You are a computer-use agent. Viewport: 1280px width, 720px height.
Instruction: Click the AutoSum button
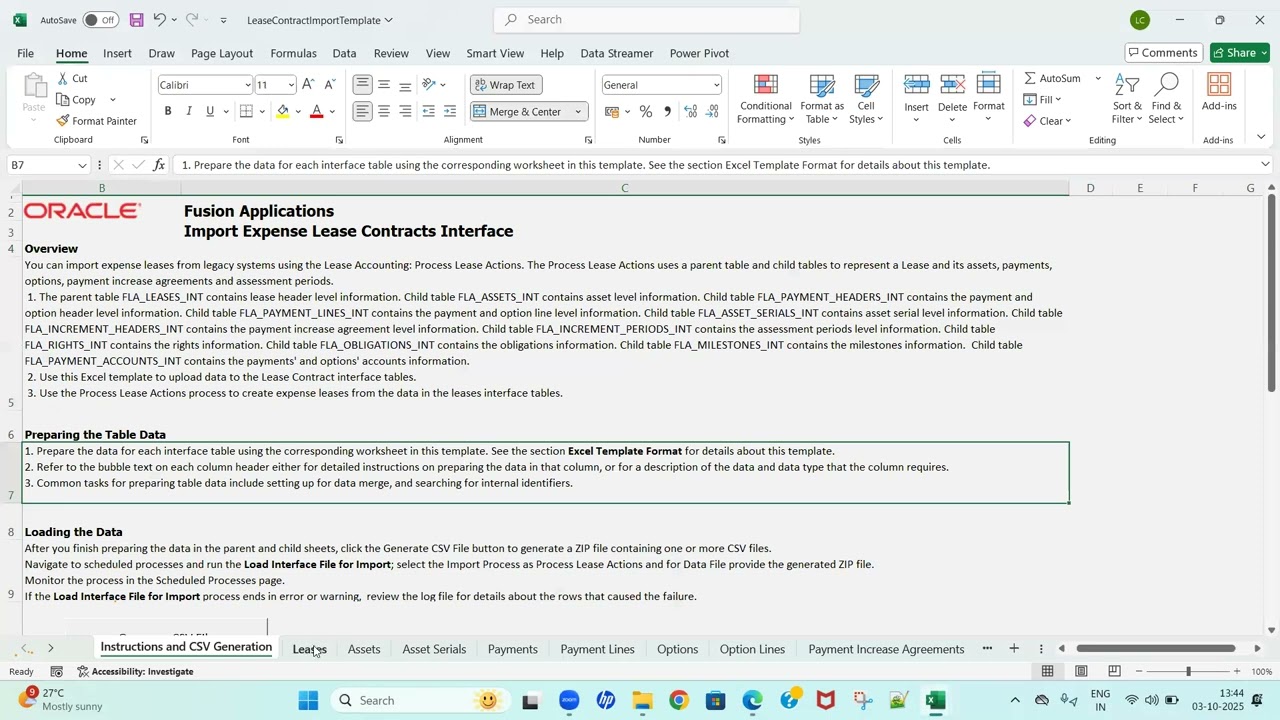pyautogui.click(x=1052, y=78)
